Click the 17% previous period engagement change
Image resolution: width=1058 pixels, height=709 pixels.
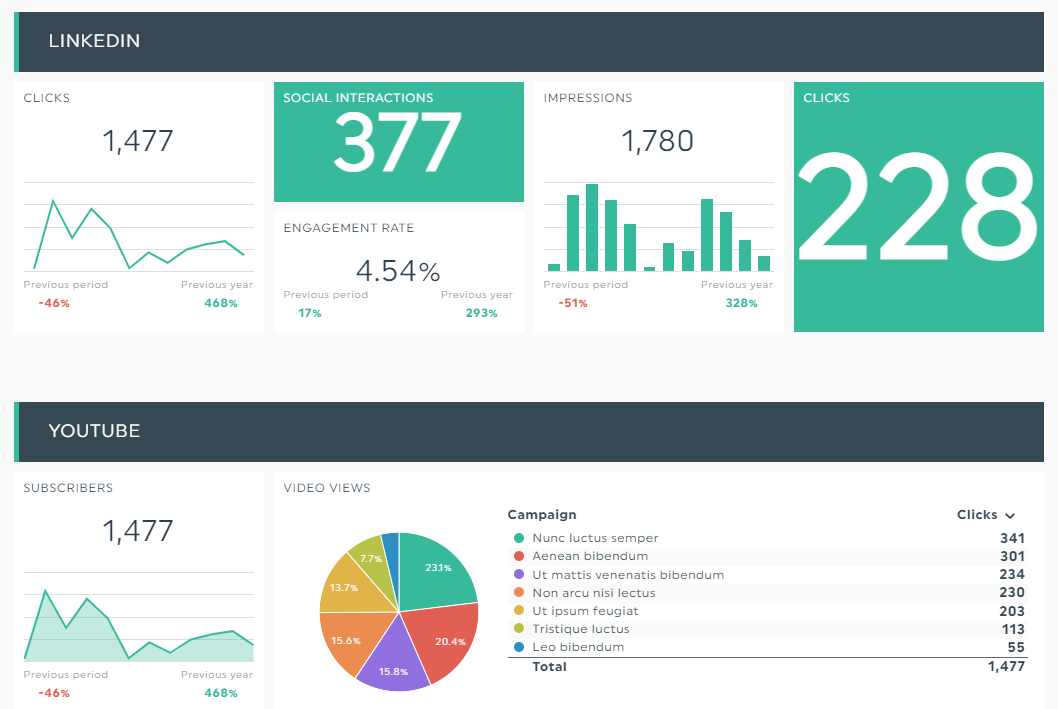[x=310, y=314]
